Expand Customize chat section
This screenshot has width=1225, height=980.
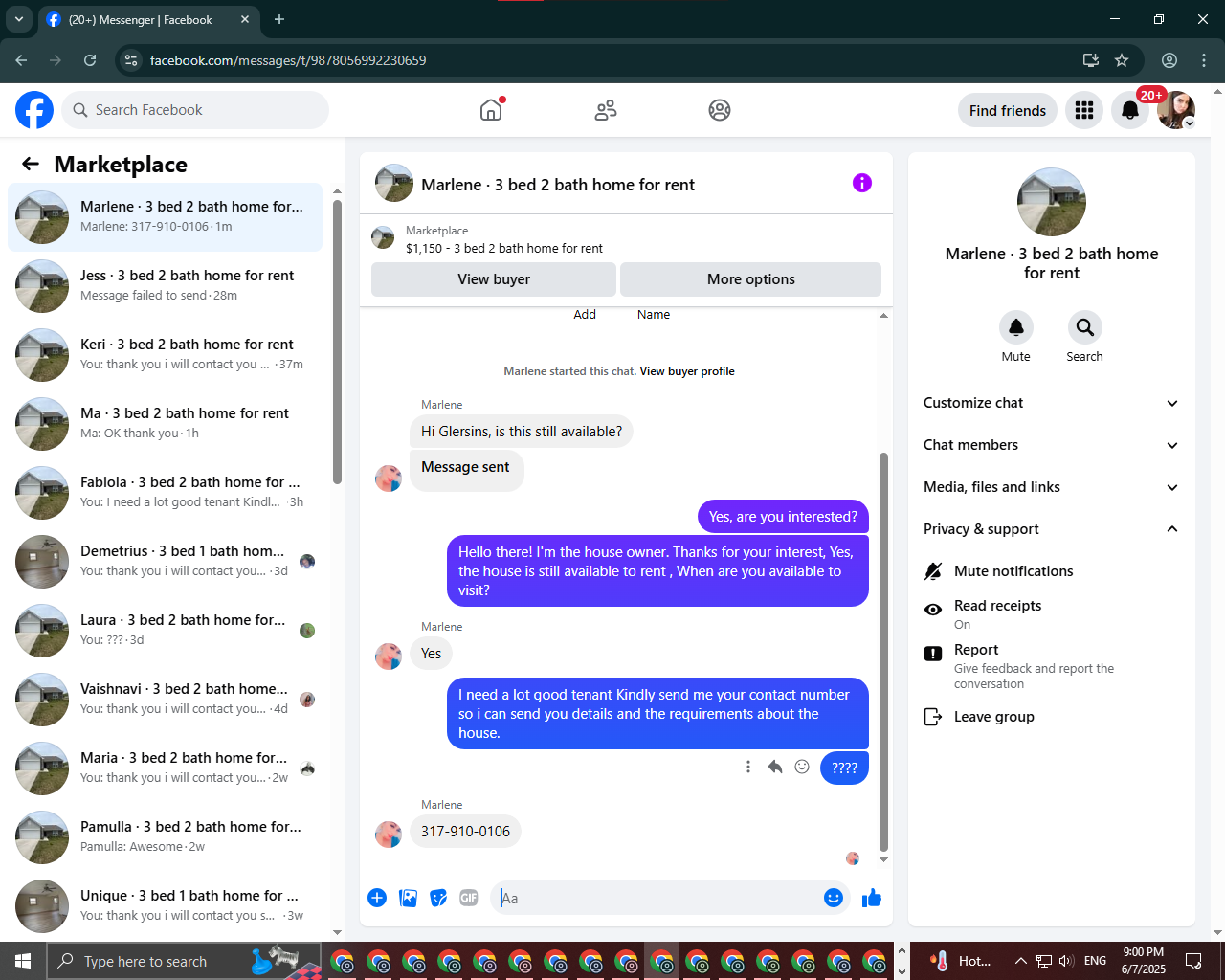click(x=1051, y=403)
